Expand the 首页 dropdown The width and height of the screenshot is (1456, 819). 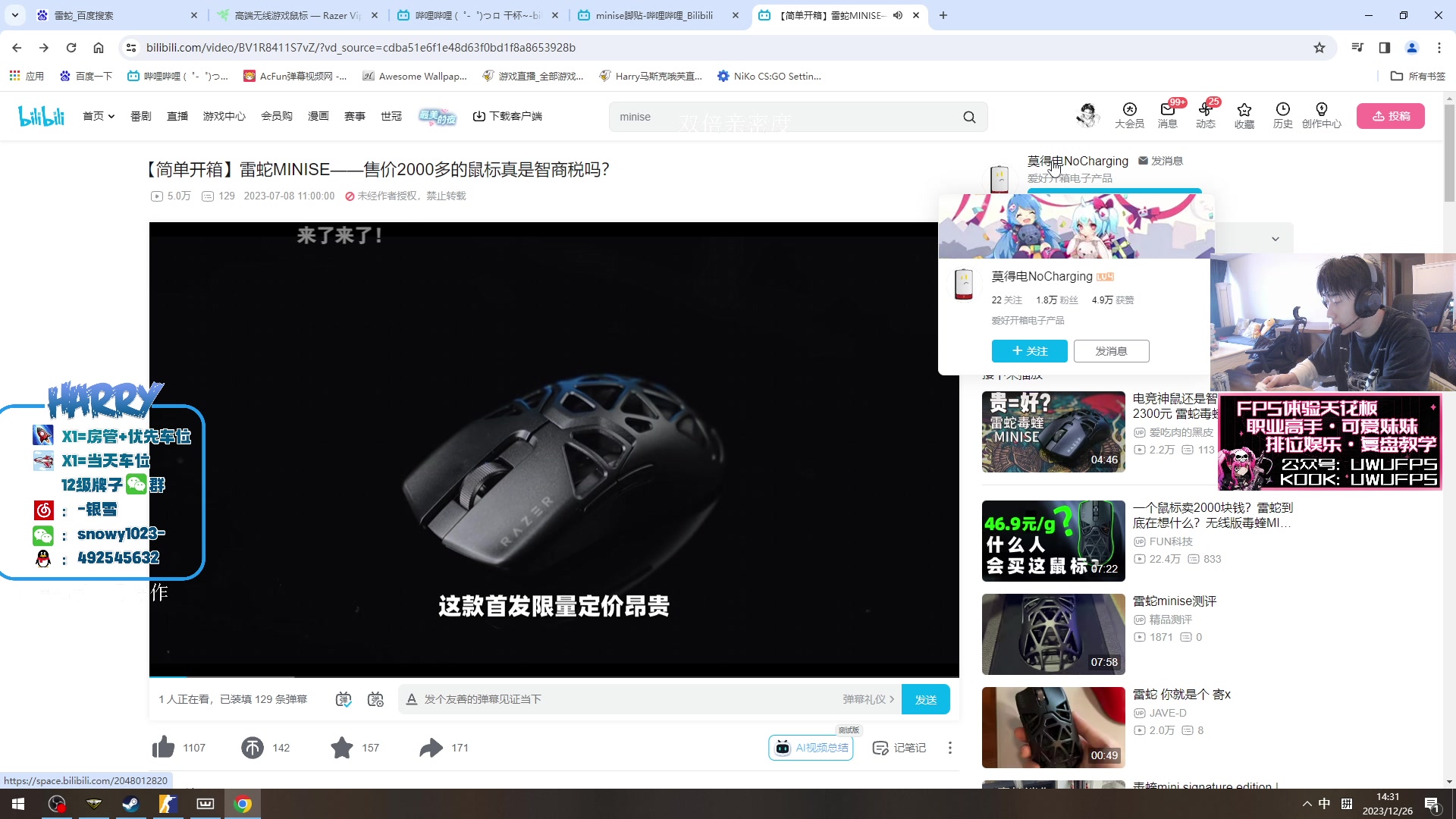click(99, 116)
